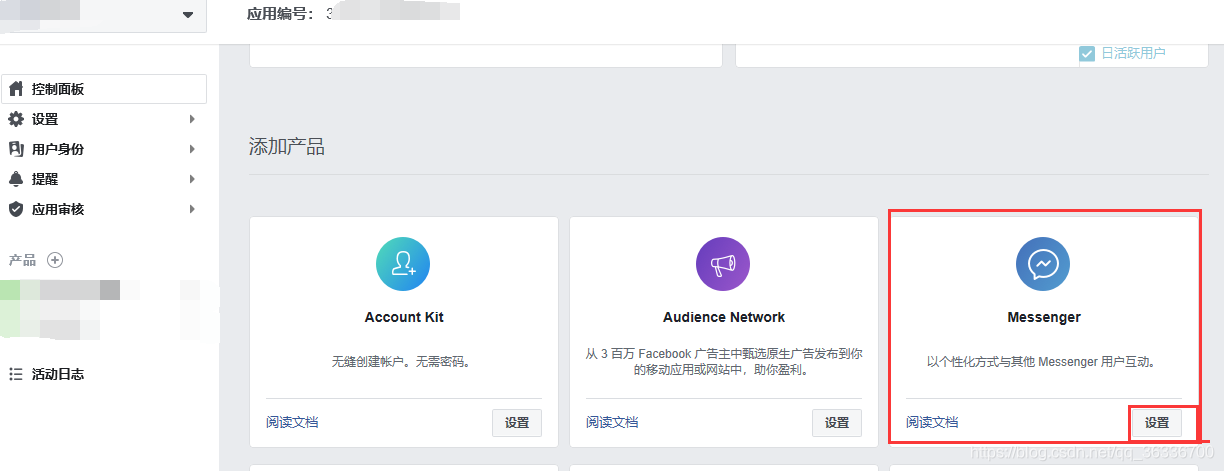Toggle the 日活跃用户 checkbox

(1087, 53)
